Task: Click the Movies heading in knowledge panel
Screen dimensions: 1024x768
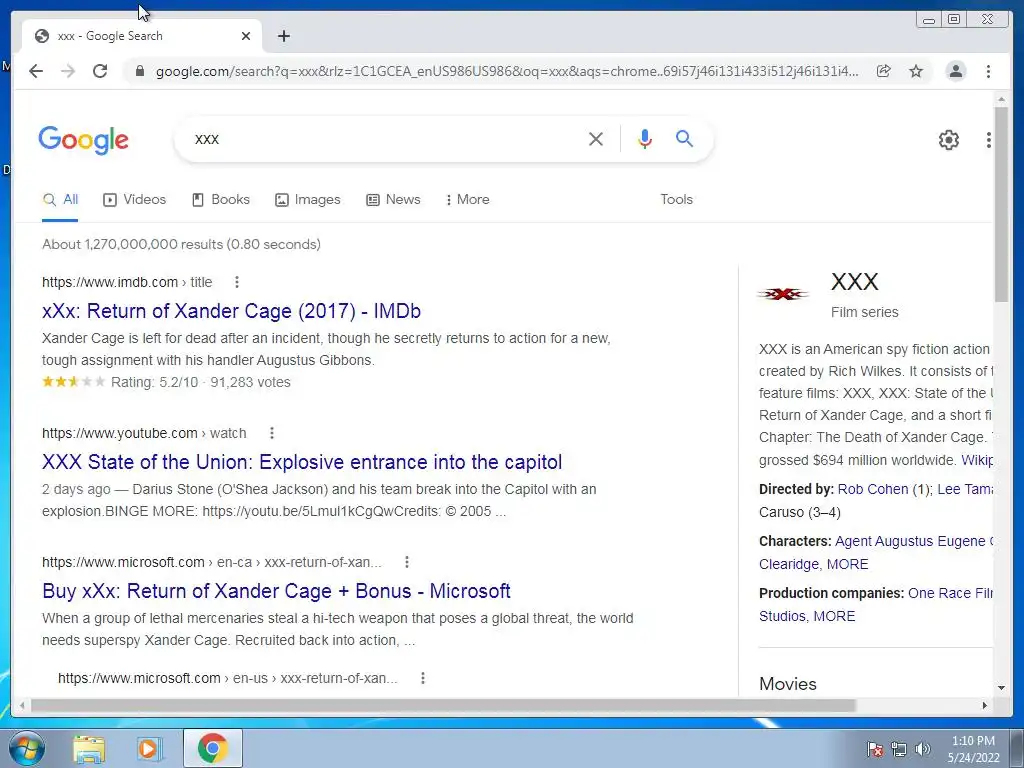Action: click(788, 684)
